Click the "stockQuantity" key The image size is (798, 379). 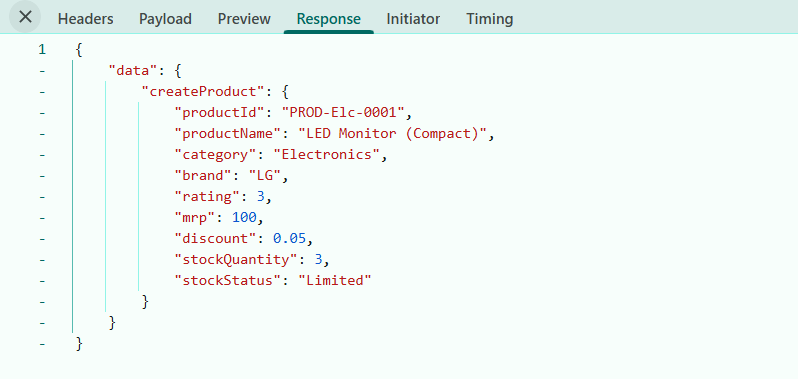[x=236, y=260]
